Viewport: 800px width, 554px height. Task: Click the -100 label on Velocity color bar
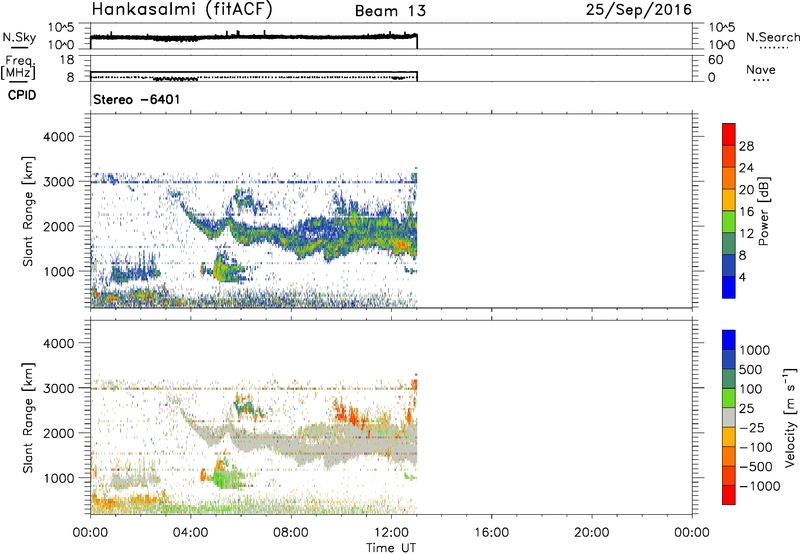[x=756, y=447]
